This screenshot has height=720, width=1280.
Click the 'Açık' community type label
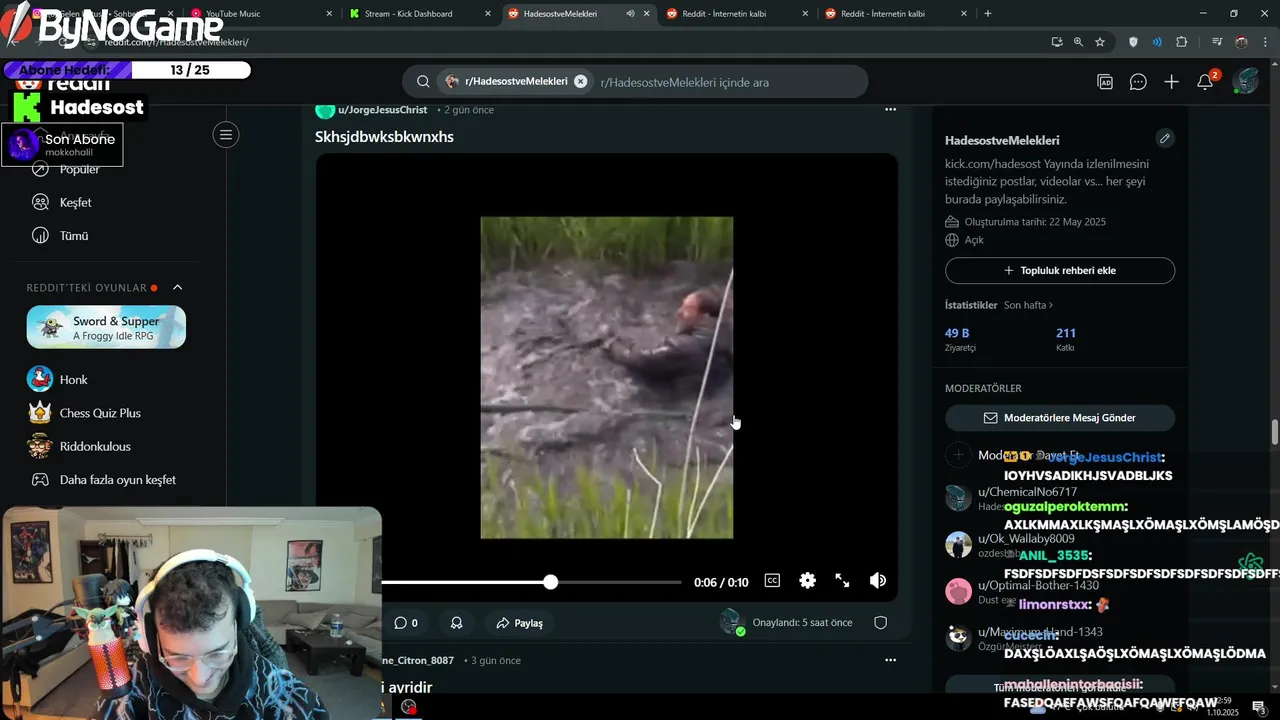point(974,241)
